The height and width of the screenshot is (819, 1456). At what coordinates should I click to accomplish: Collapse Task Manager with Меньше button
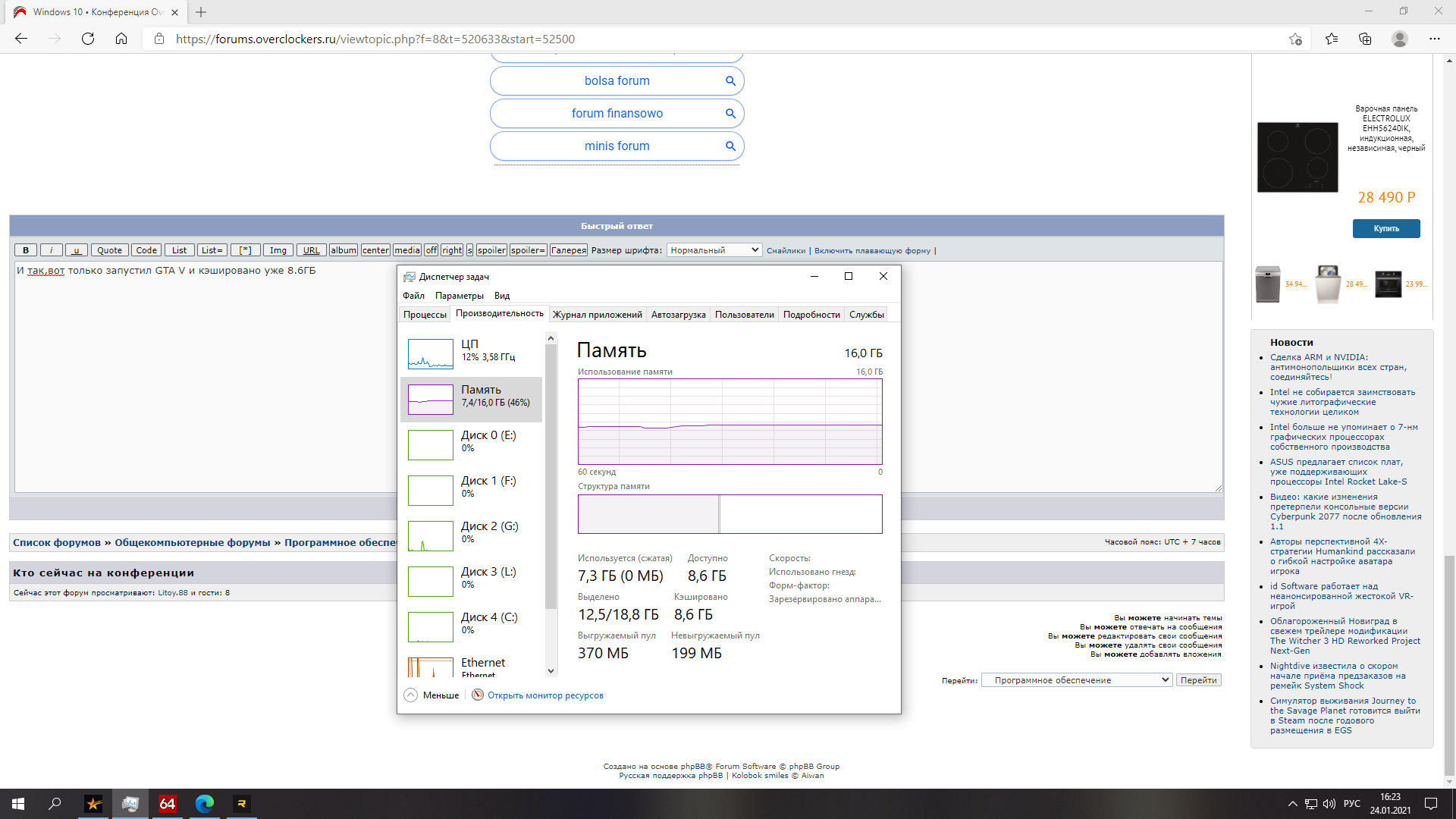point(432,695)
